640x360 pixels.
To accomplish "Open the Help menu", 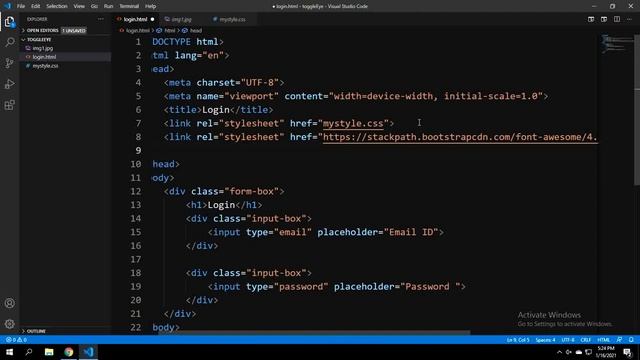I will (151, 6).
